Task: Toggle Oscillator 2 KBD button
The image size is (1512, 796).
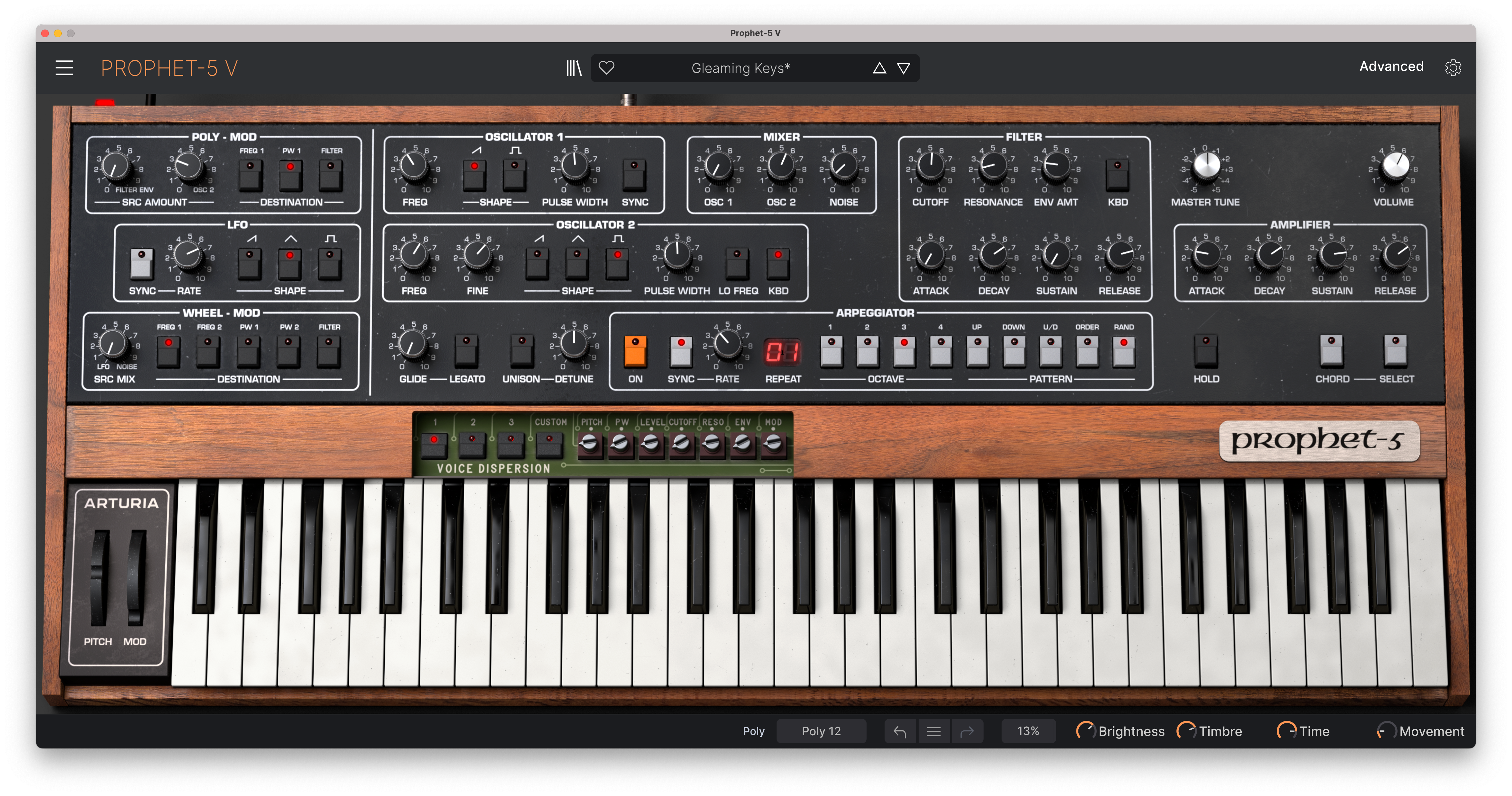Action: pos(778,263)
